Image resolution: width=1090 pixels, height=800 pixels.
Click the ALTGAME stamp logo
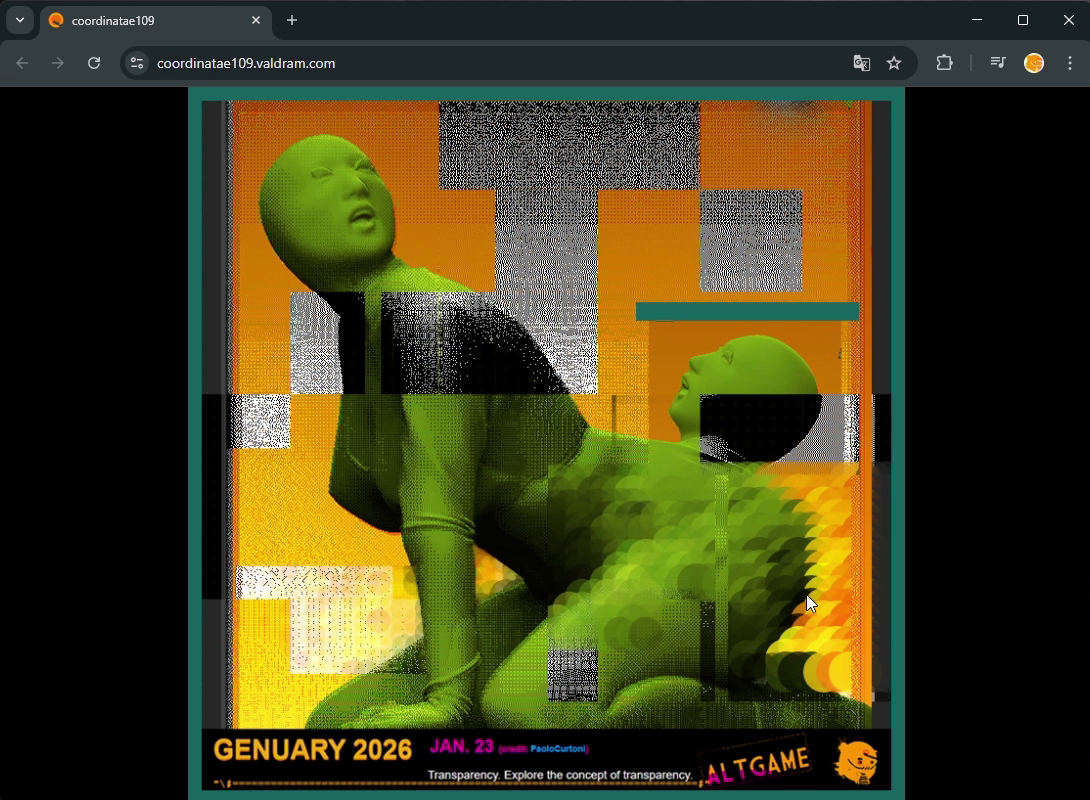tap(758, 766)
